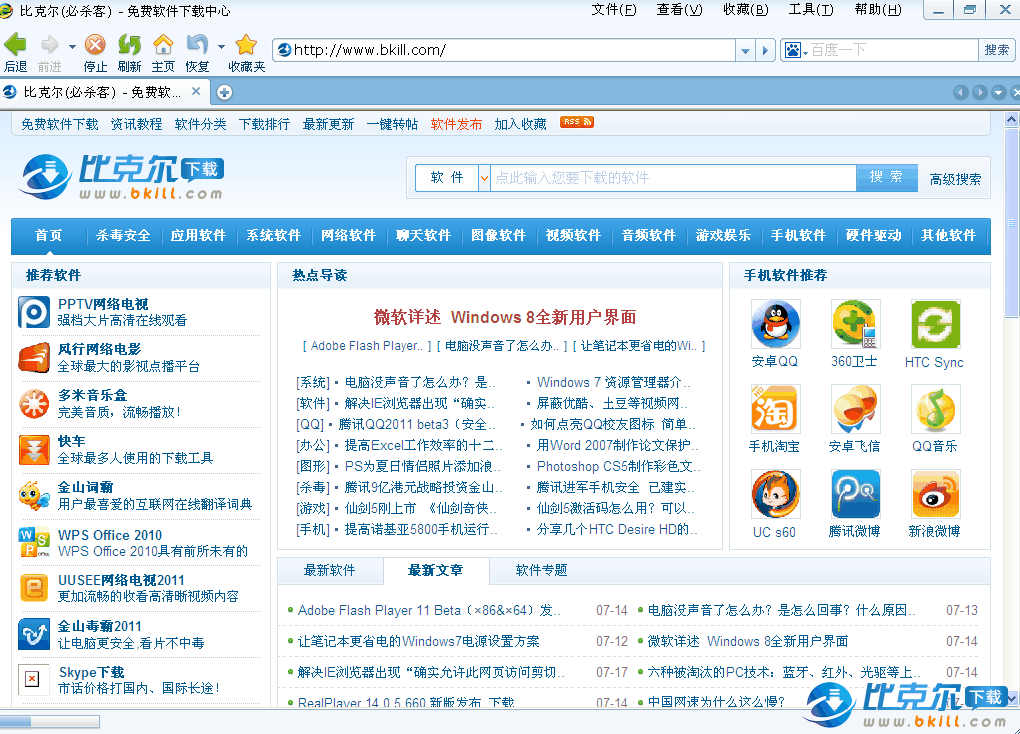
Task: Click the RSS feed badge
Action: pyautogui.click(x=577, y=122)
